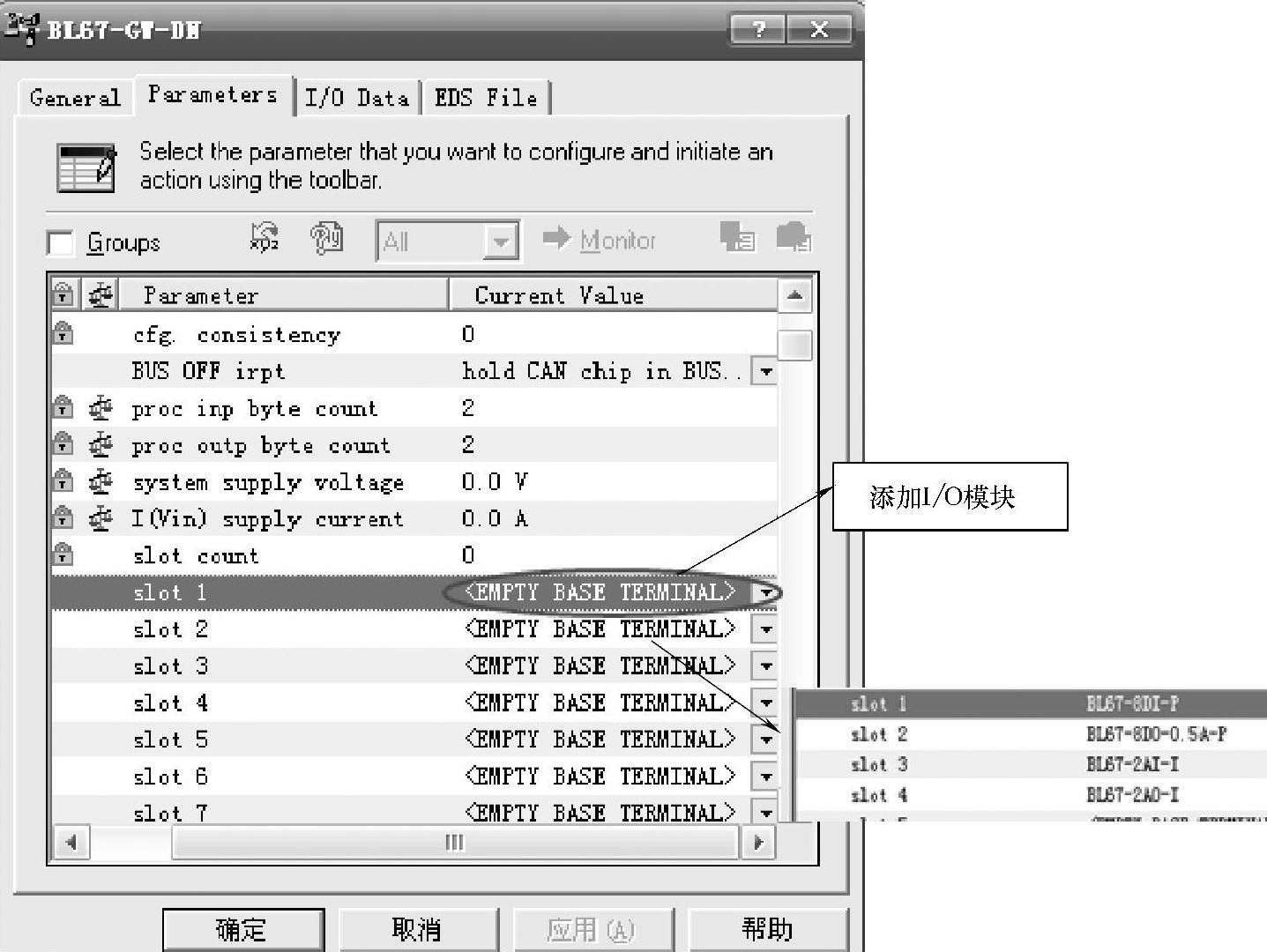Click the horizontal scrollbar right arrow

coord(757,842)
